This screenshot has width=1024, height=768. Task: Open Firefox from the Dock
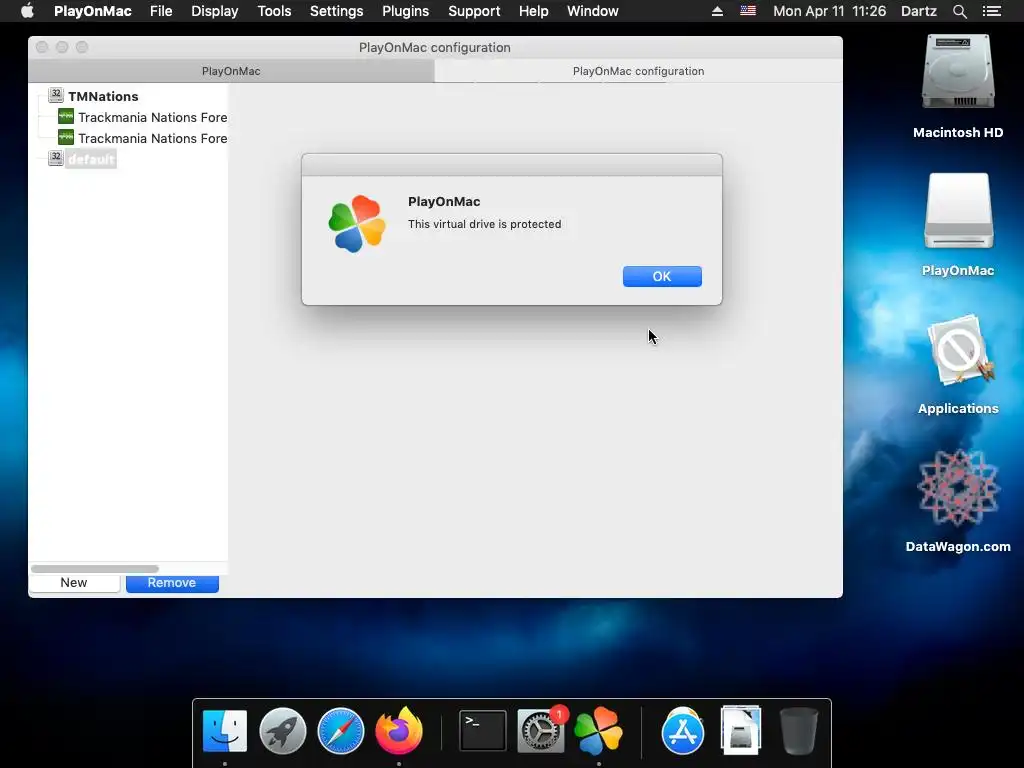click(x=399, y=731)
